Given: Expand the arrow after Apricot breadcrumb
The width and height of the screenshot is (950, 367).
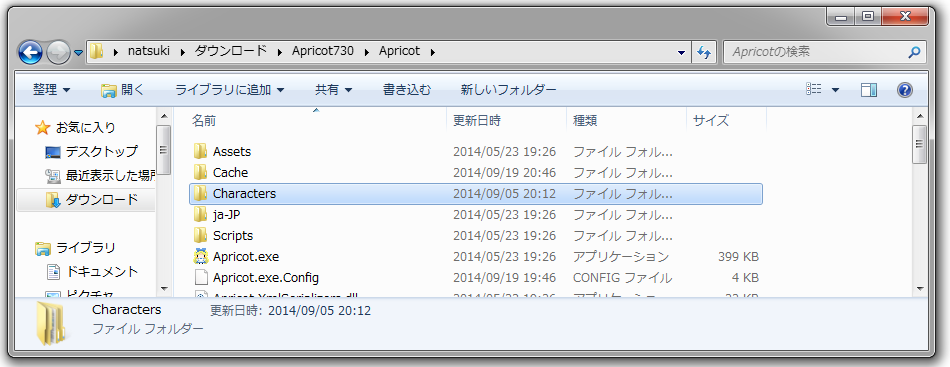Looking at the screenshot, I should click(433, 52).
